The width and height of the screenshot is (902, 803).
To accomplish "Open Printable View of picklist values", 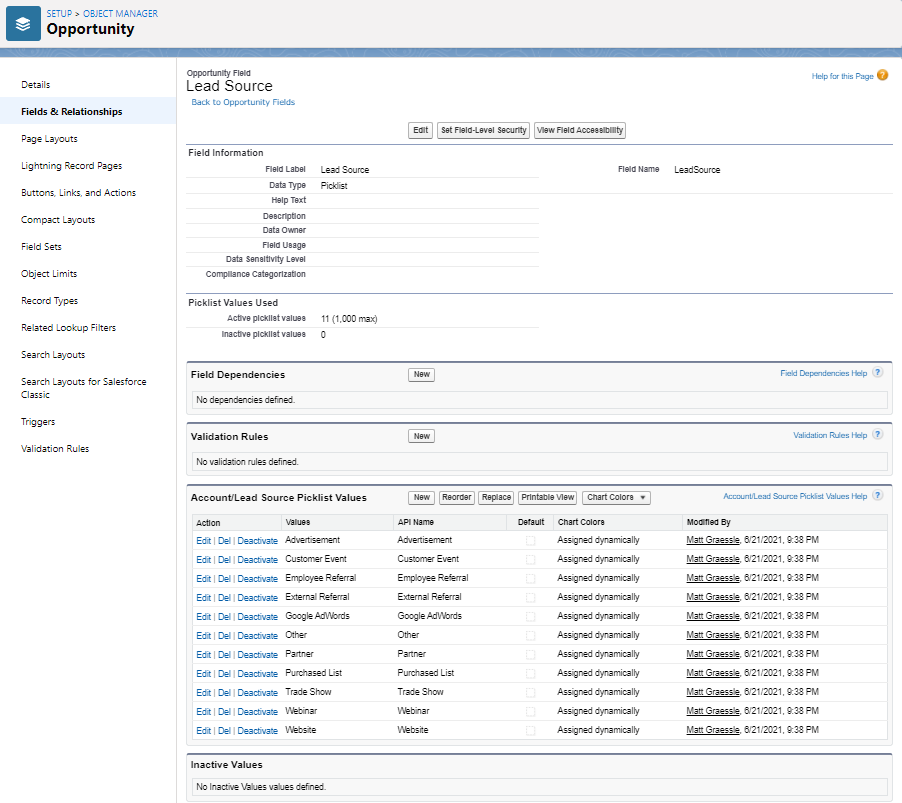I will [x=547, y=497].
